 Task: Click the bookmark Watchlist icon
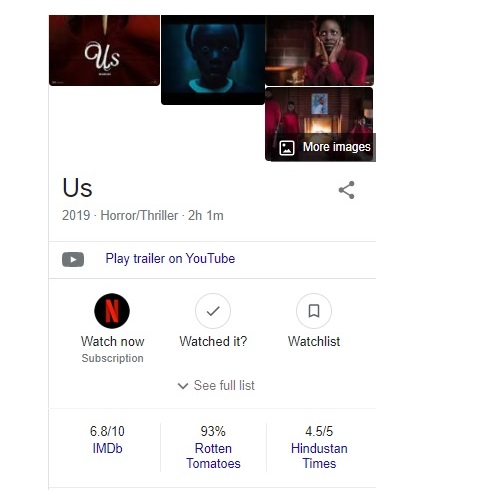tap(314, 311)
